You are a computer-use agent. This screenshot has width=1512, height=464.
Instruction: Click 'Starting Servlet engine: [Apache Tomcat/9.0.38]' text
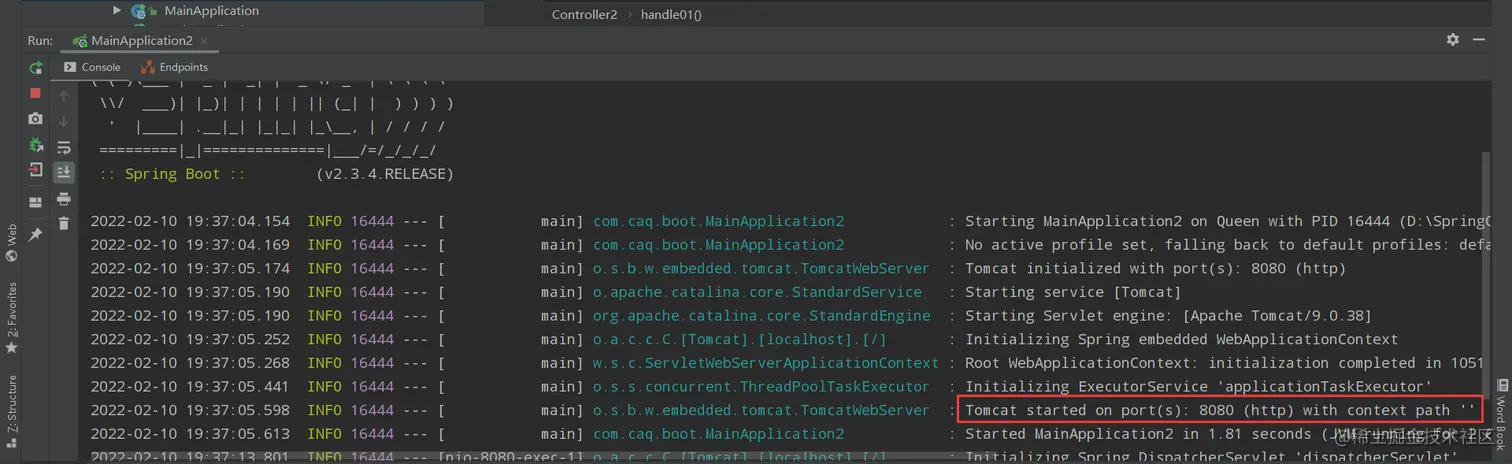coord(1168,316)
